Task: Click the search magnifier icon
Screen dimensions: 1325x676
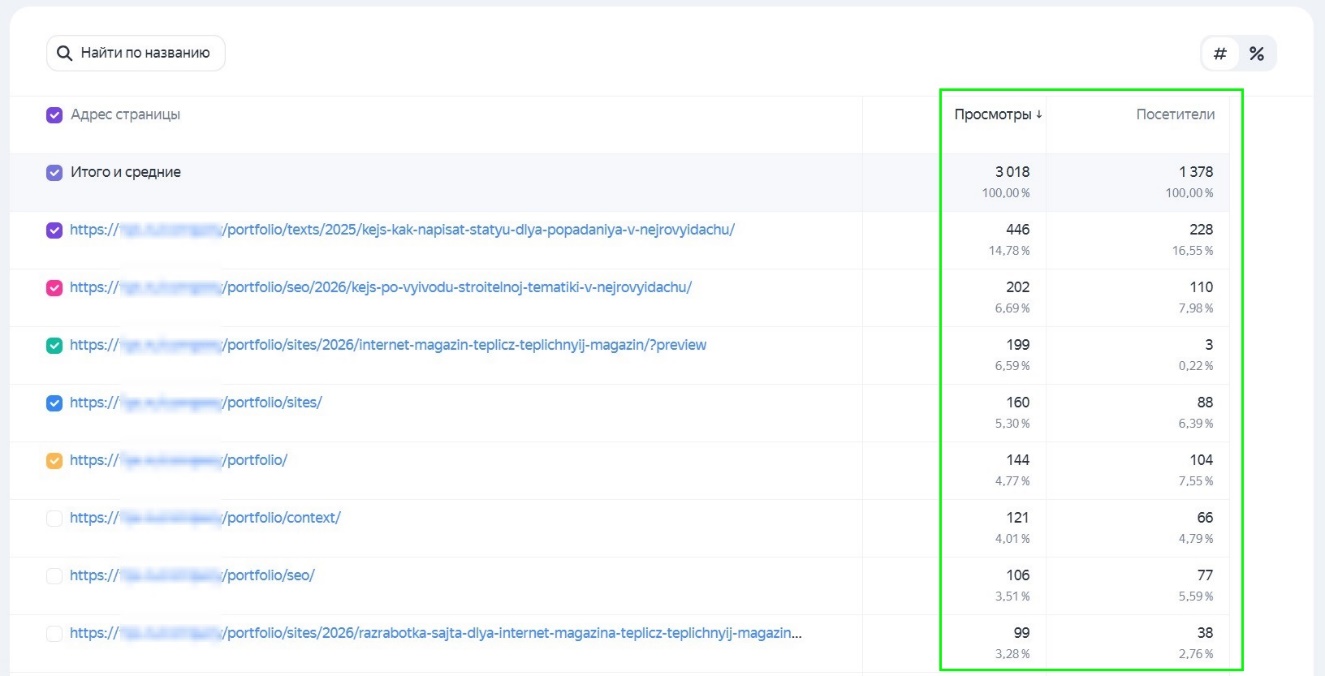Action: tap(64, 53)
